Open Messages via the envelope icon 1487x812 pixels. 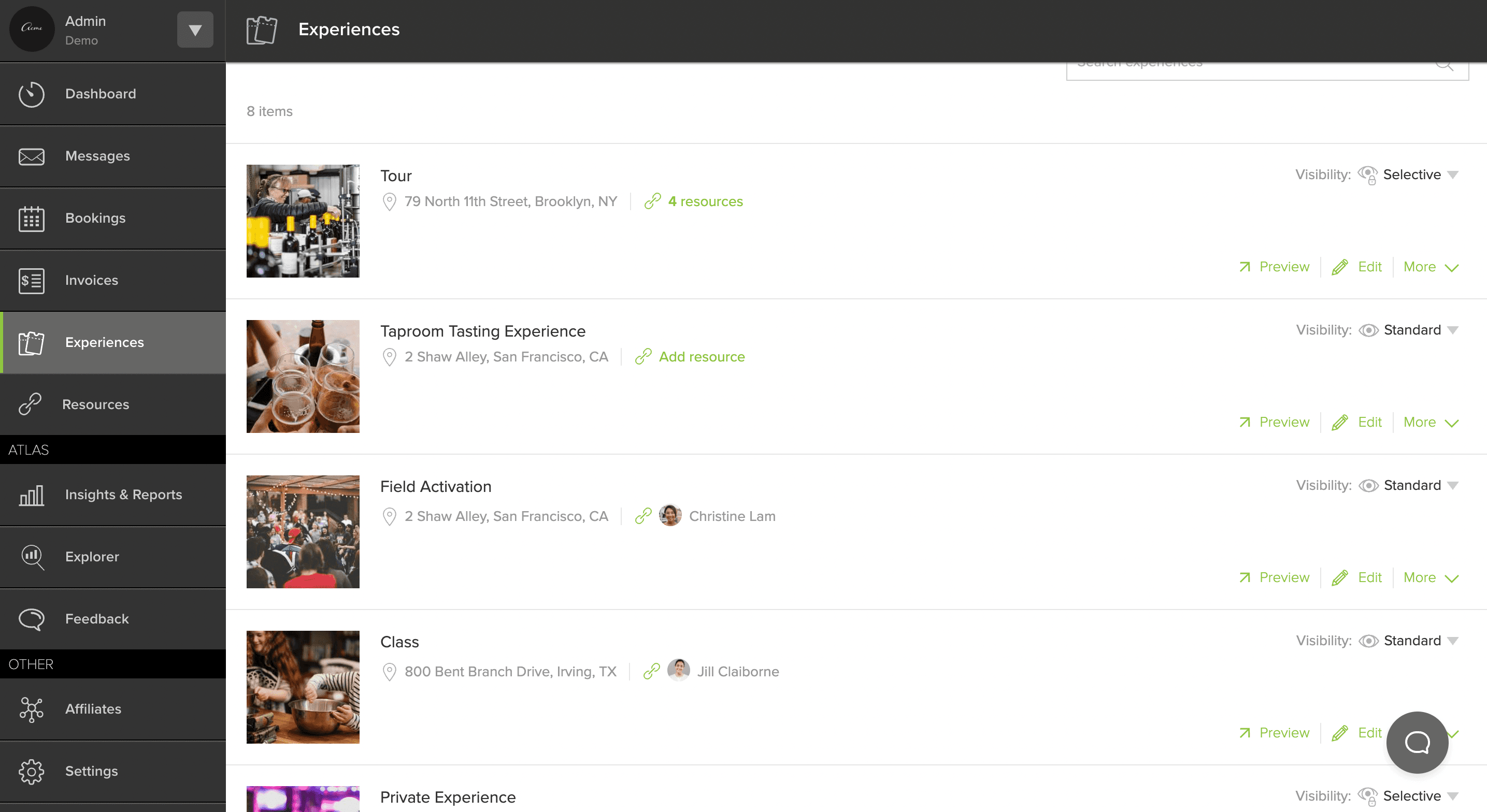31,156
